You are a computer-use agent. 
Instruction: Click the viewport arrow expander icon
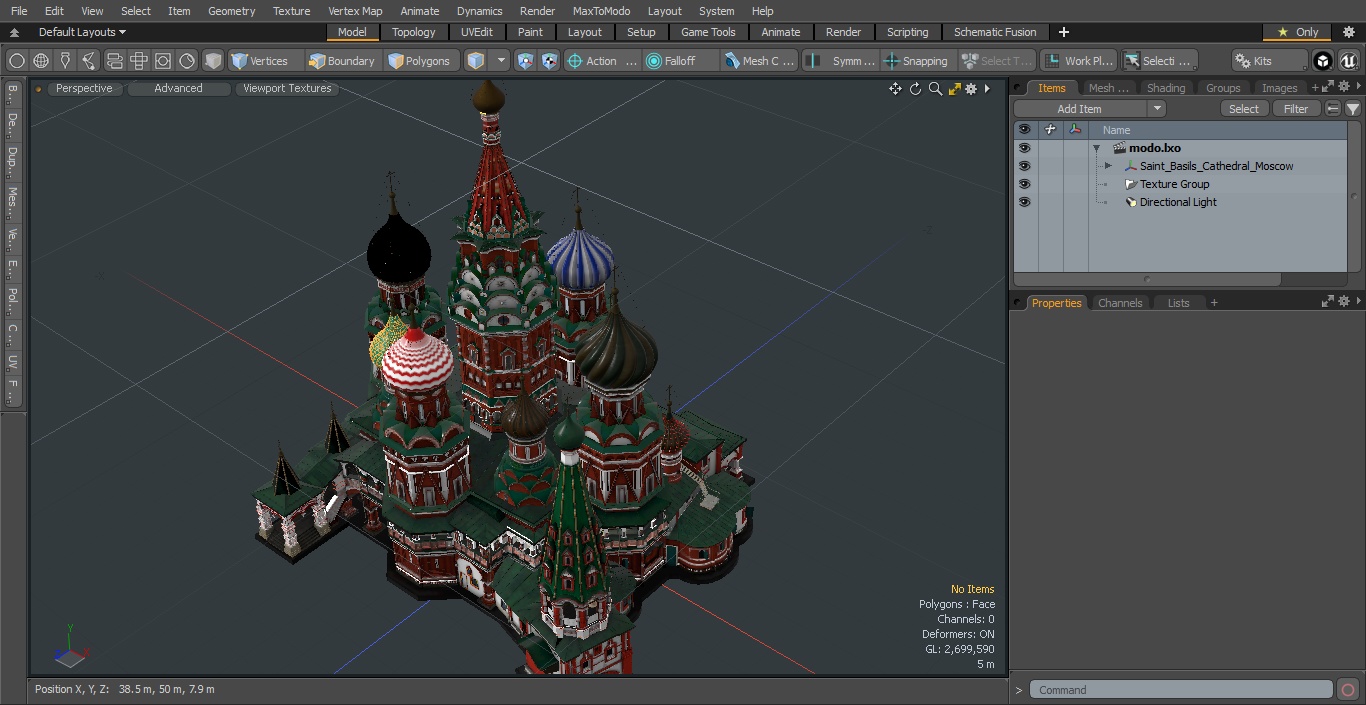(987, 89)
